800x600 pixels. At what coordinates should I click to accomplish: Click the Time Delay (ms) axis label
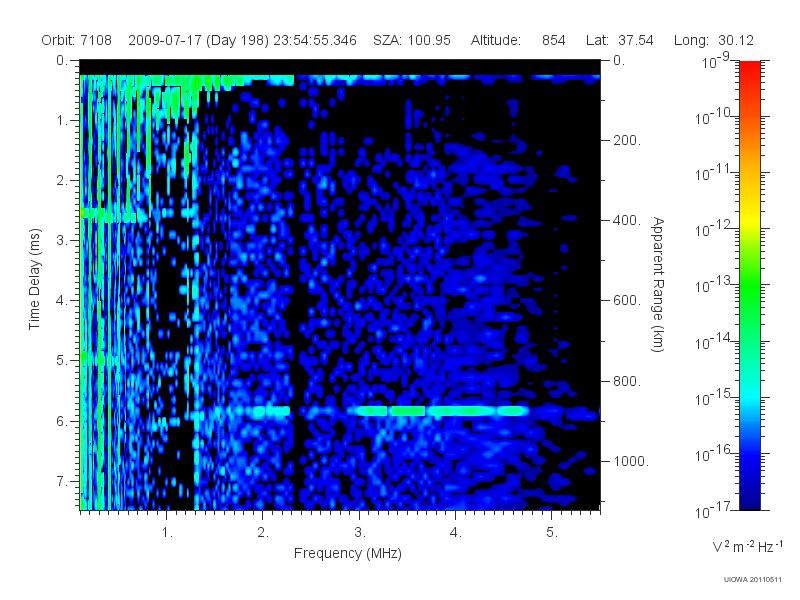point(34,279)
